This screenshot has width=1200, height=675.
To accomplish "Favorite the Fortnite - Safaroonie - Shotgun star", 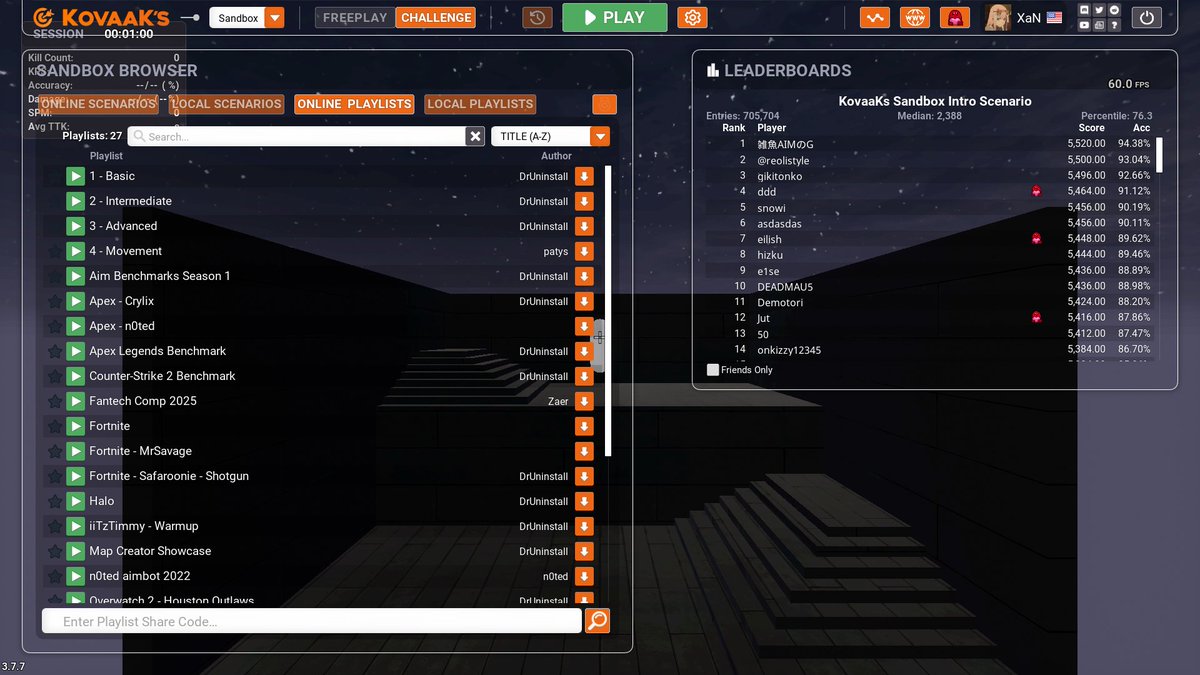I will click(x=54, y=476).
